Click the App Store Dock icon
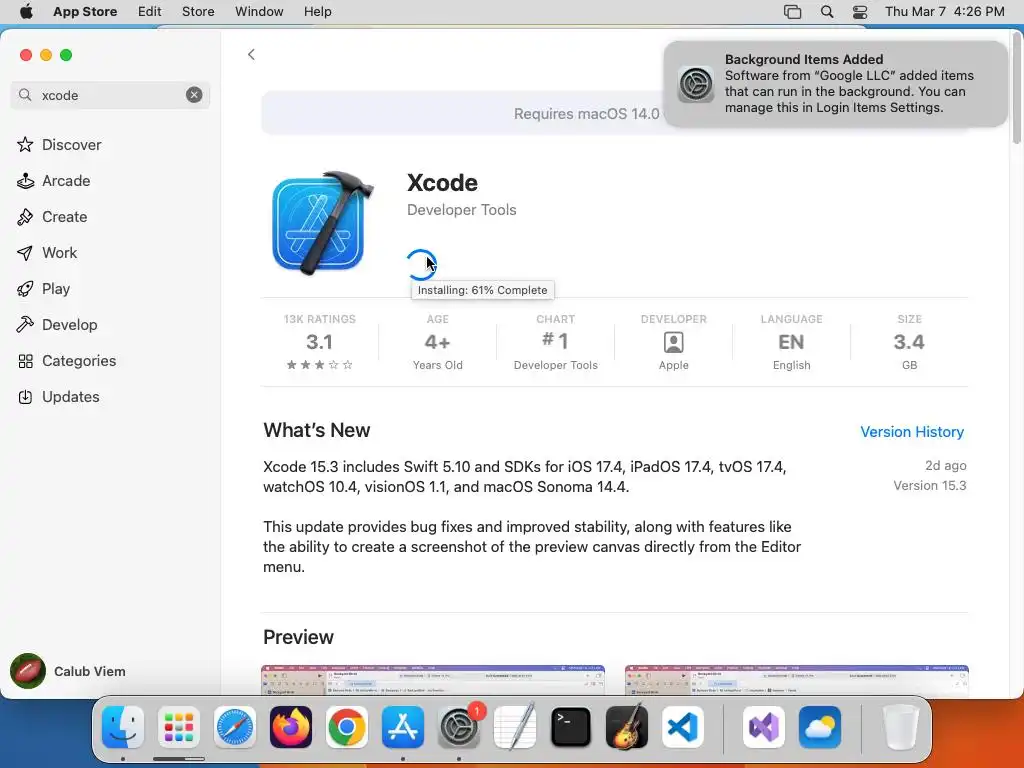The width and height of the screenshot is (1024, 768). [403, 727]
